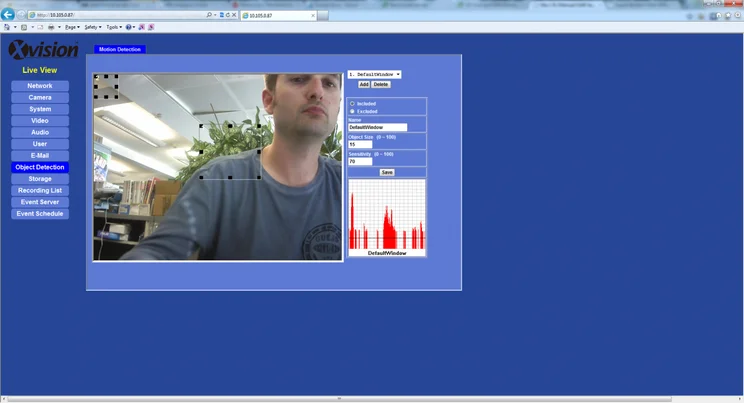Expand the DefaultWindow dropdown list

(374, 75)
